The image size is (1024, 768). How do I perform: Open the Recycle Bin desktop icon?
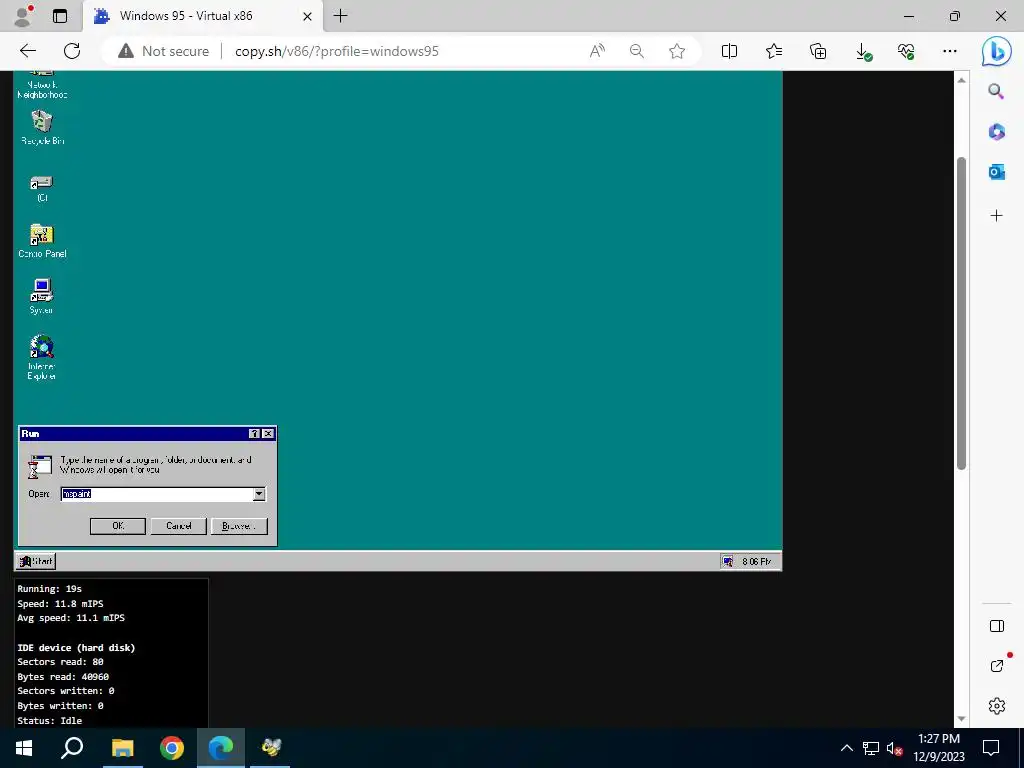(x=42, y=127)
